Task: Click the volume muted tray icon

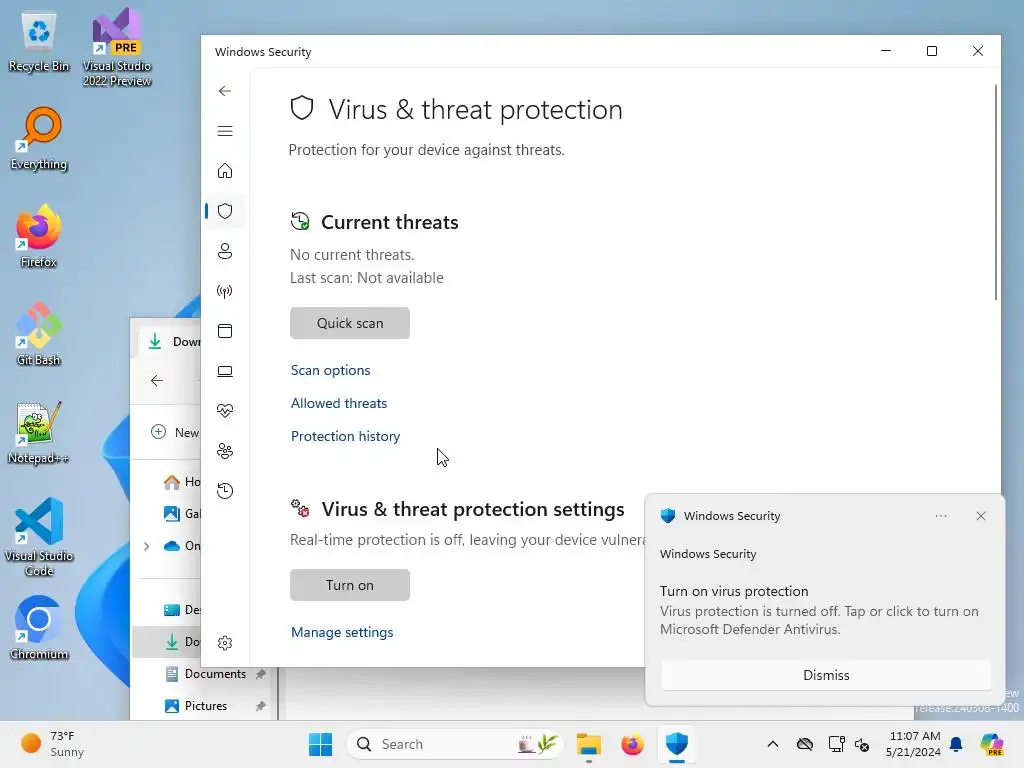Action: [x=862, y=744]
